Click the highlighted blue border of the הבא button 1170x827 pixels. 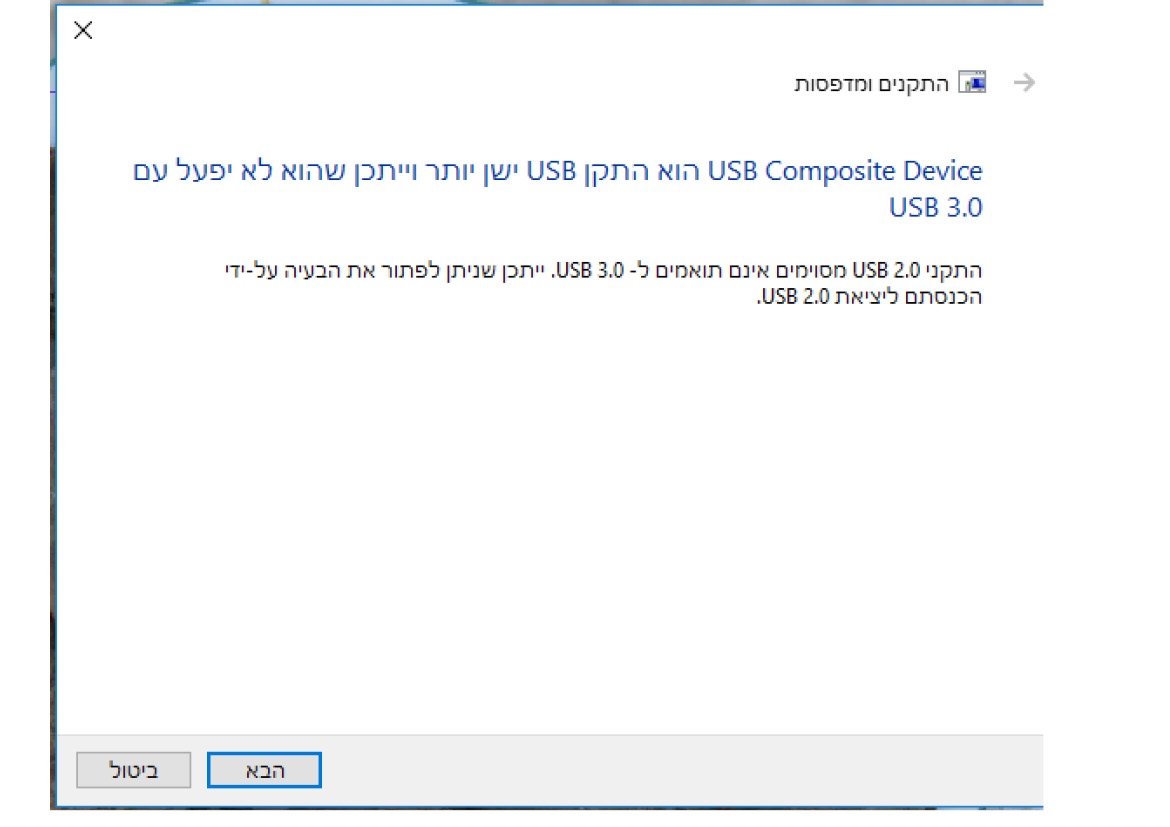(x=263, y=754)
